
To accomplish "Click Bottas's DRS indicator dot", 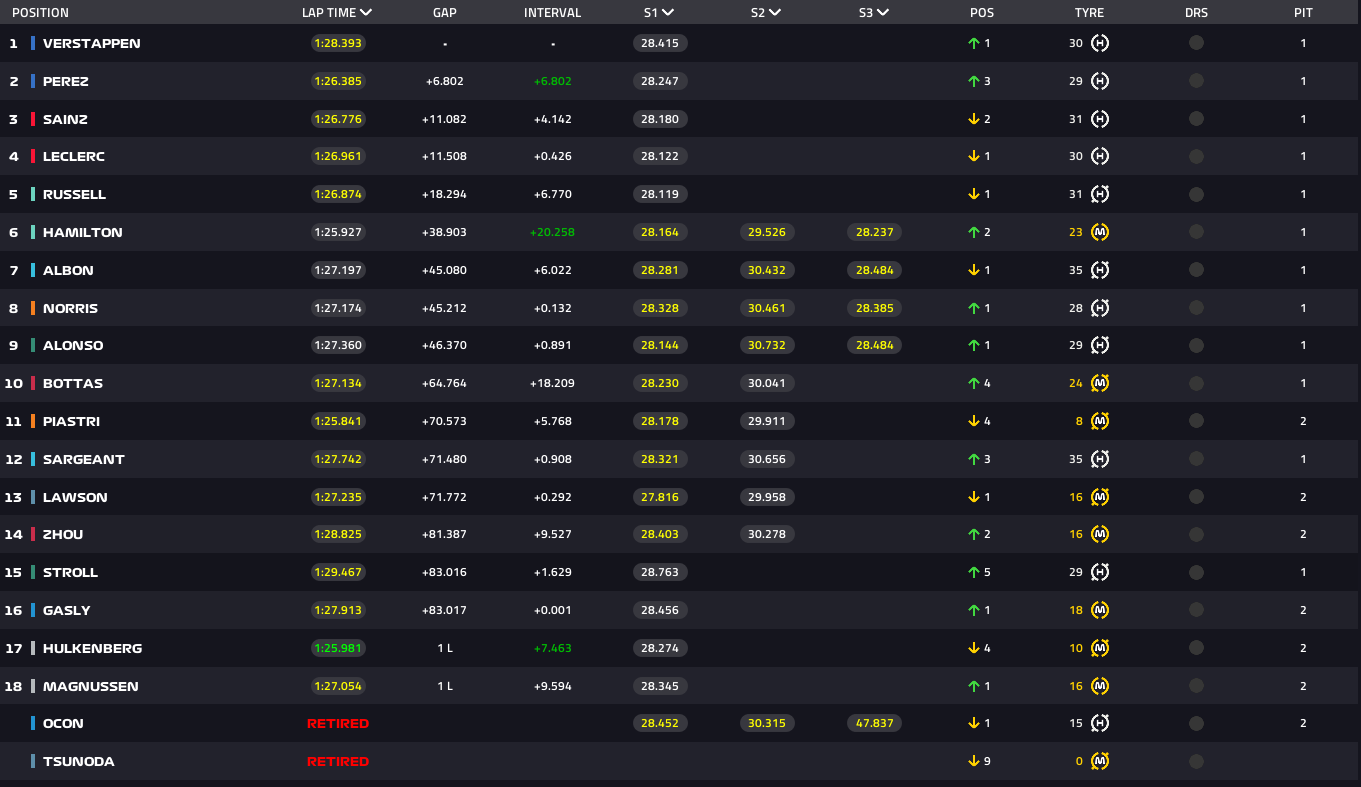I will point(1196,383).
